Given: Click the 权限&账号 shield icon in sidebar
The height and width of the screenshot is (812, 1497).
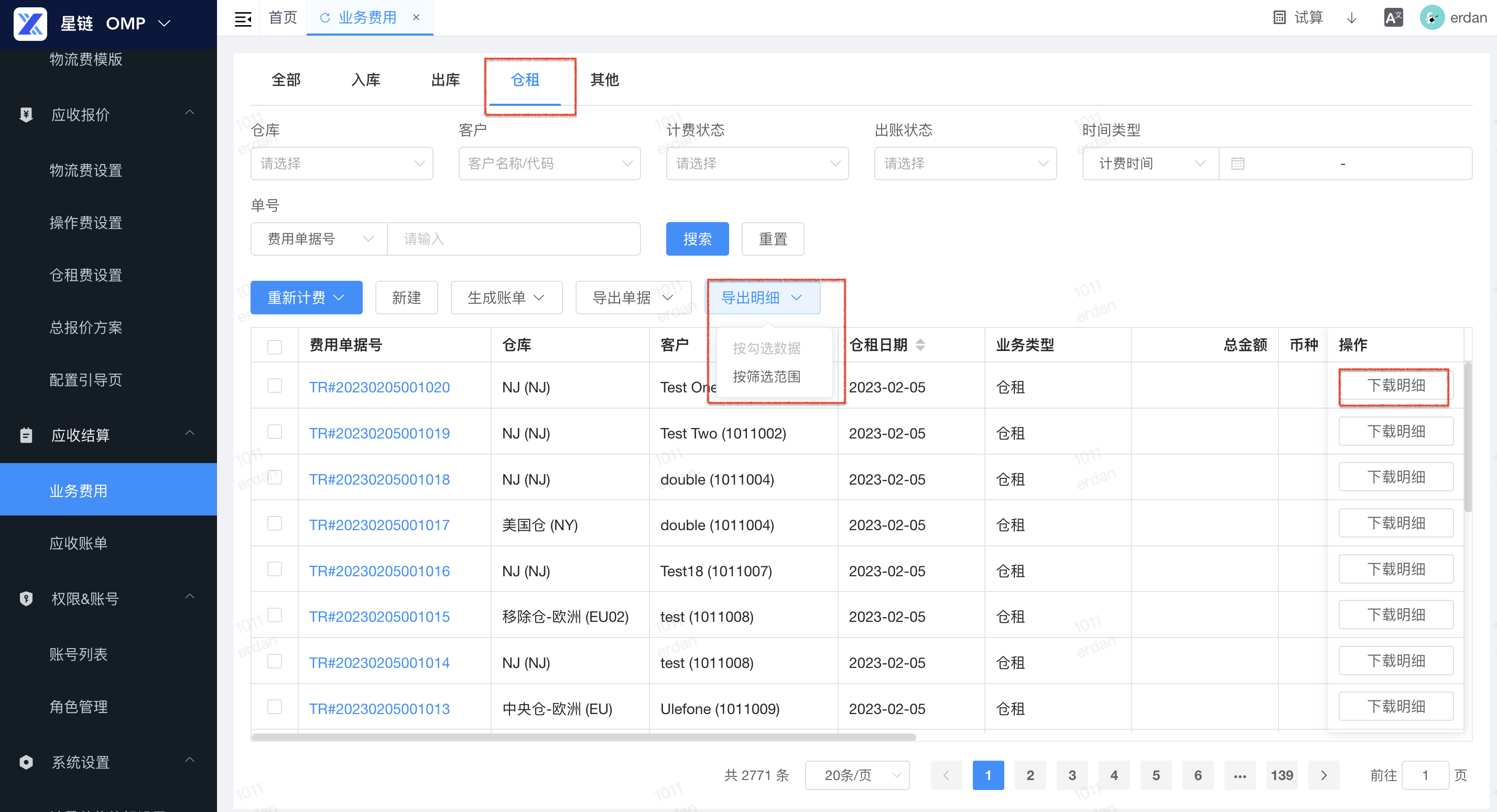Looking at the screenshot, I should click(26, 598).
